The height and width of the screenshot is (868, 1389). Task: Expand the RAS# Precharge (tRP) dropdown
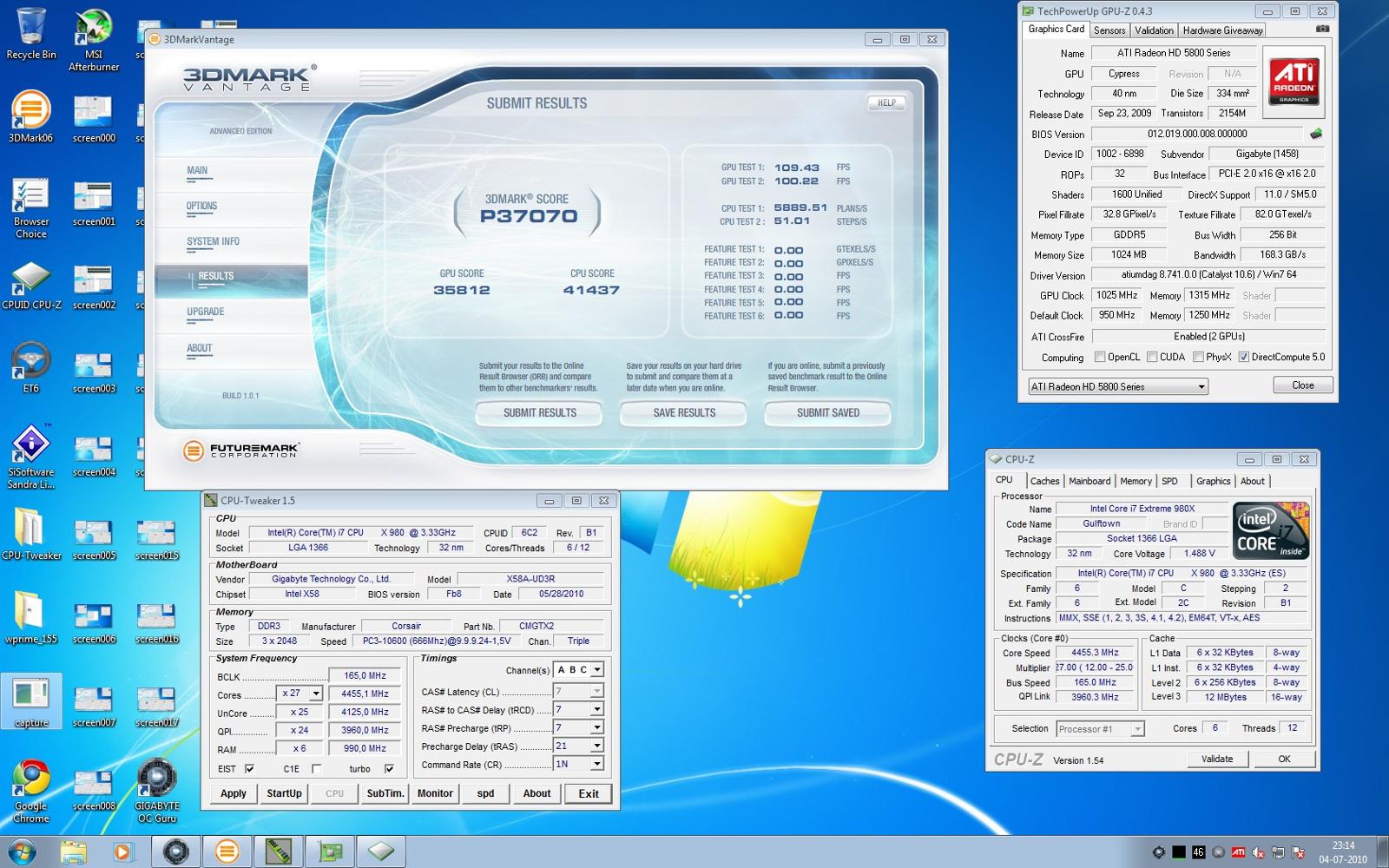597,728
